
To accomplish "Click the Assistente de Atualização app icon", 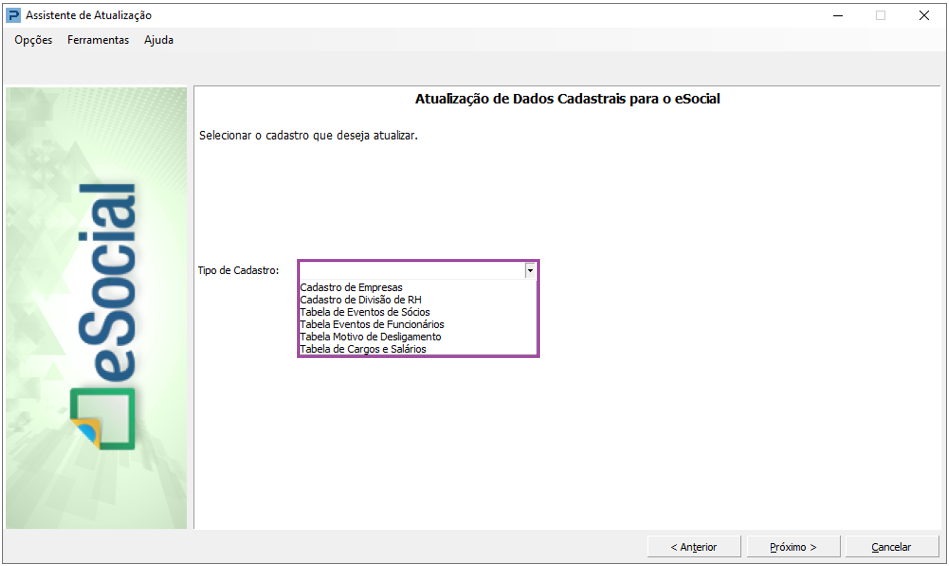I will pyautogui.click(x=13, y=15).
